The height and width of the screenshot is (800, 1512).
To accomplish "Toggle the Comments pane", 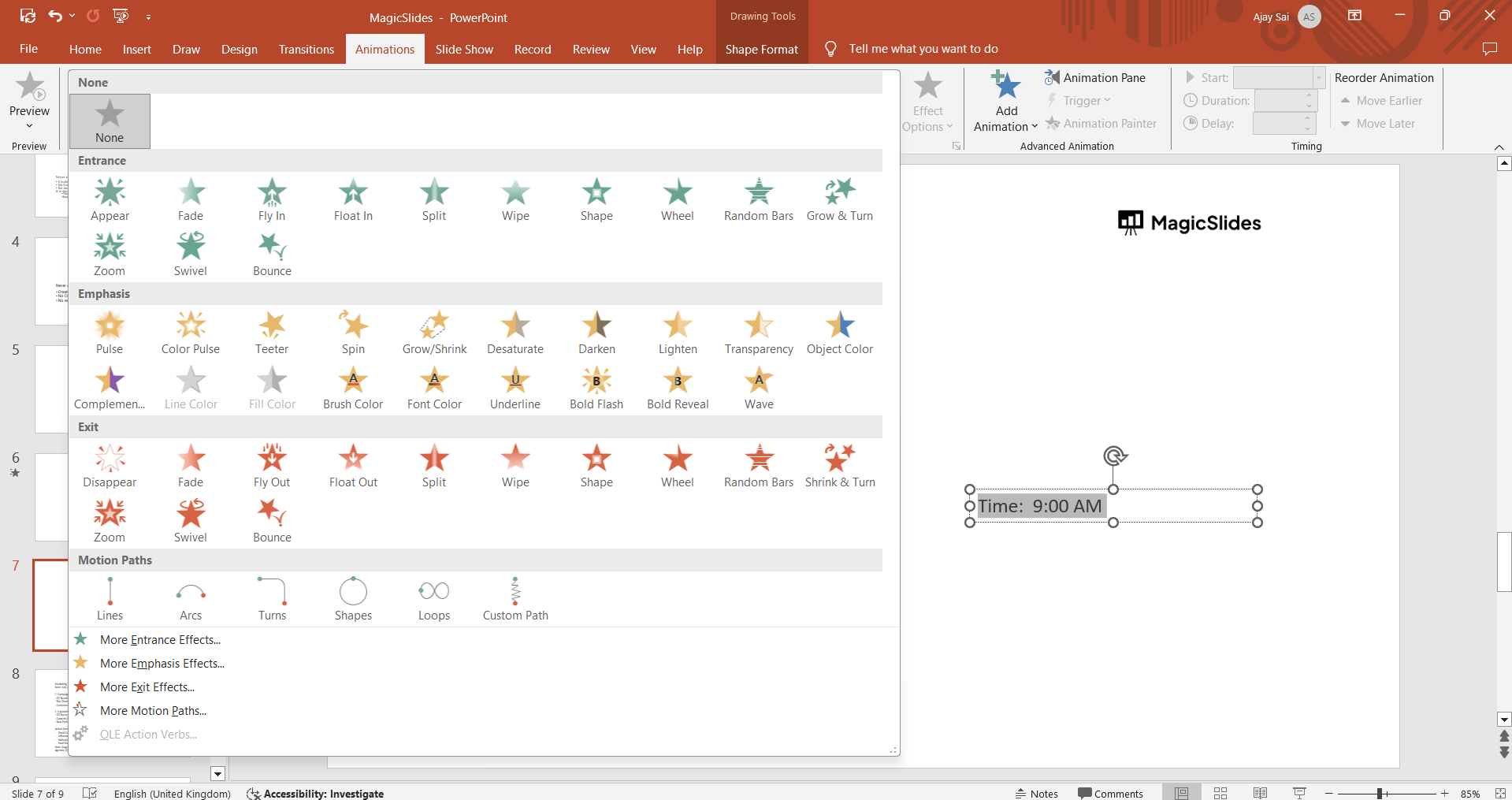I will (x=1110, y=794).
